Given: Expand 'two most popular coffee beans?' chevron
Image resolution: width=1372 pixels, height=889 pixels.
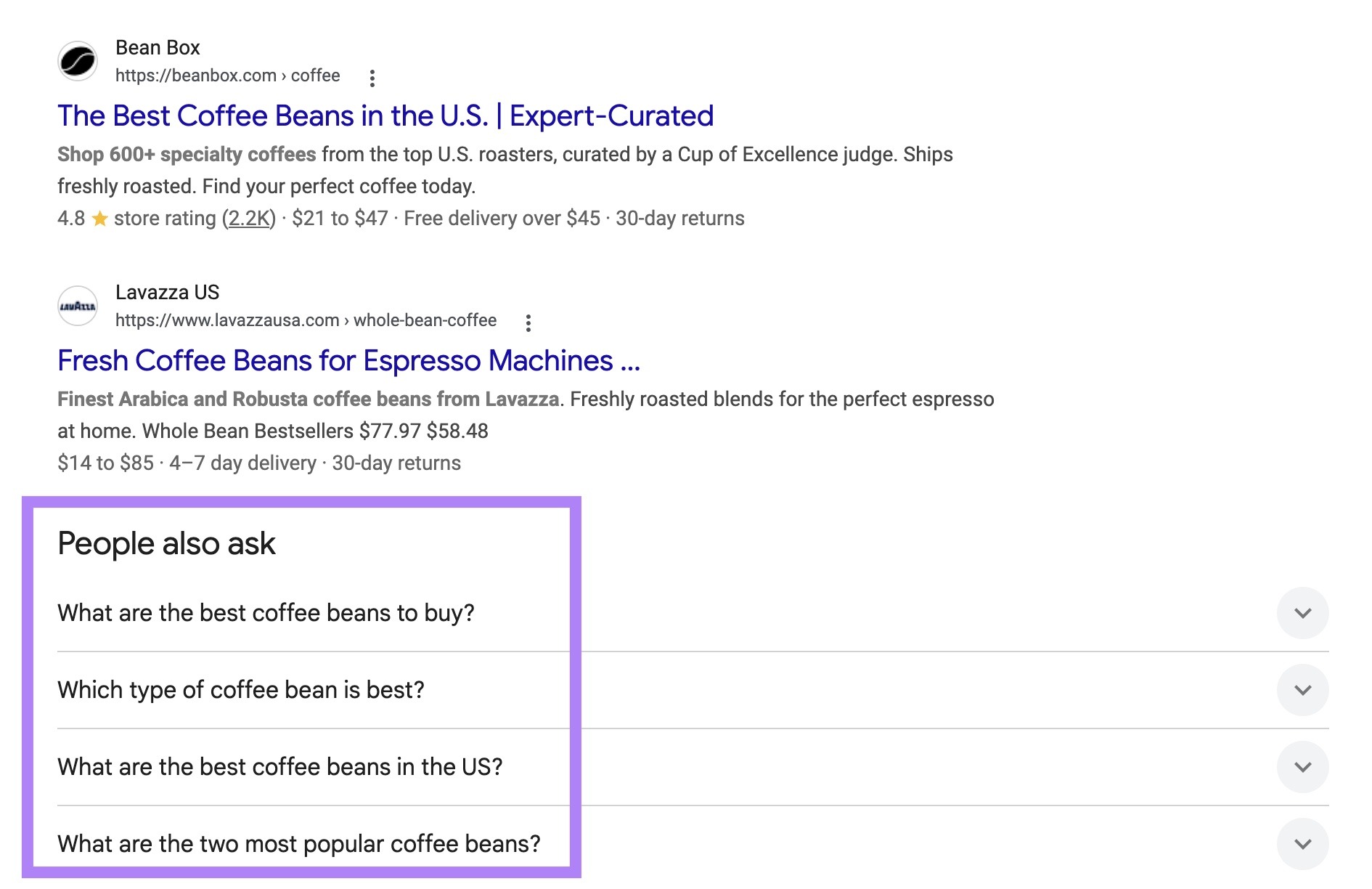Looking at the screenshot, I should click(1303, 844).
